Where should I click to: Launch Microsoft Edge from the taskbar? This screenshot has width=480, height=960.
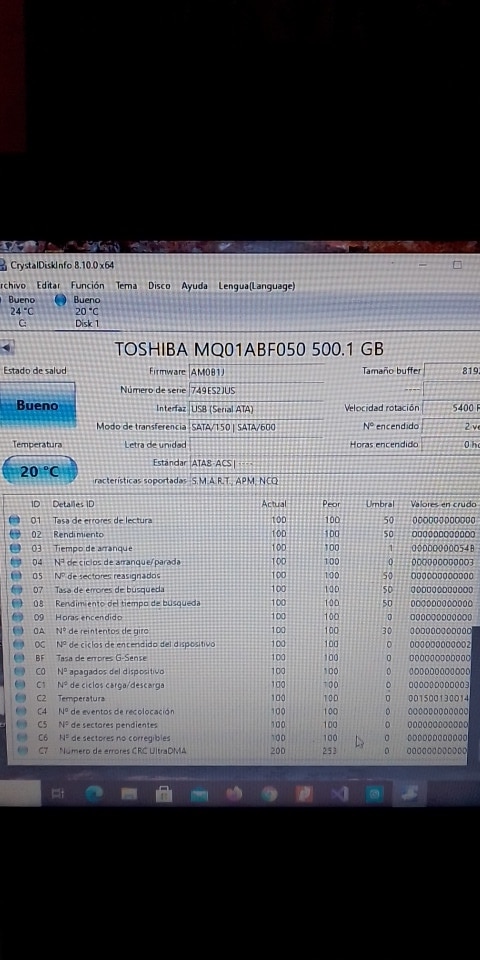(x=94, y=794)
